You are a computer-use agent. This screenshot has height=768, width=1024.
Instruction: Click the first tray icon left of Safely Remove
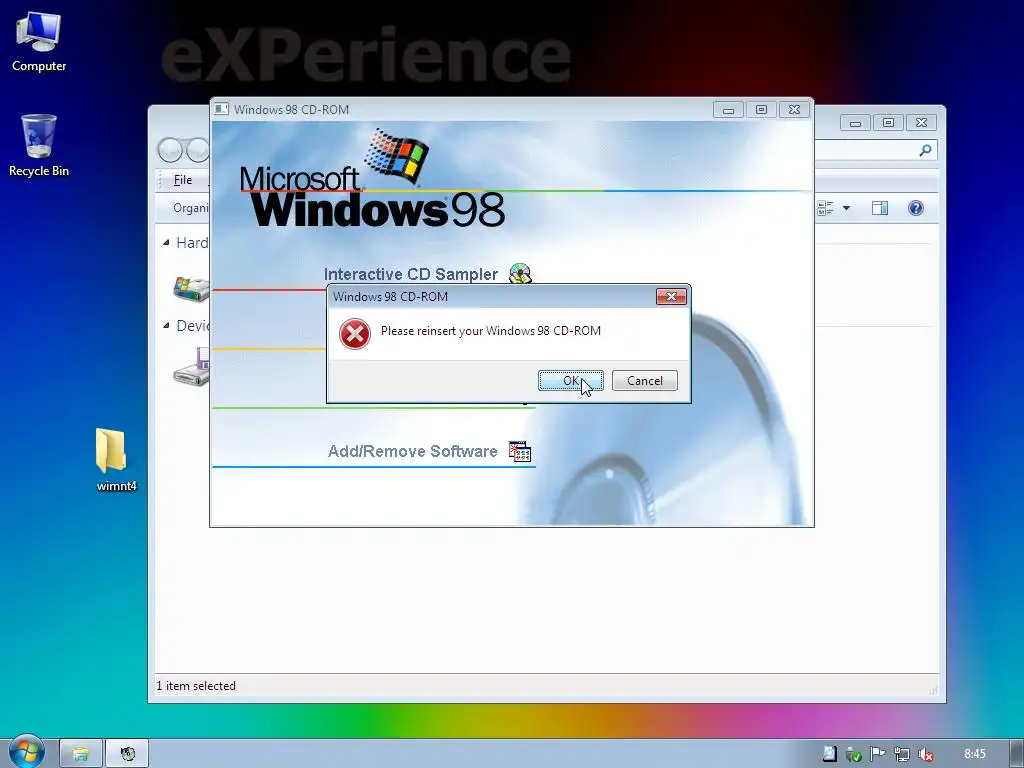829,754
